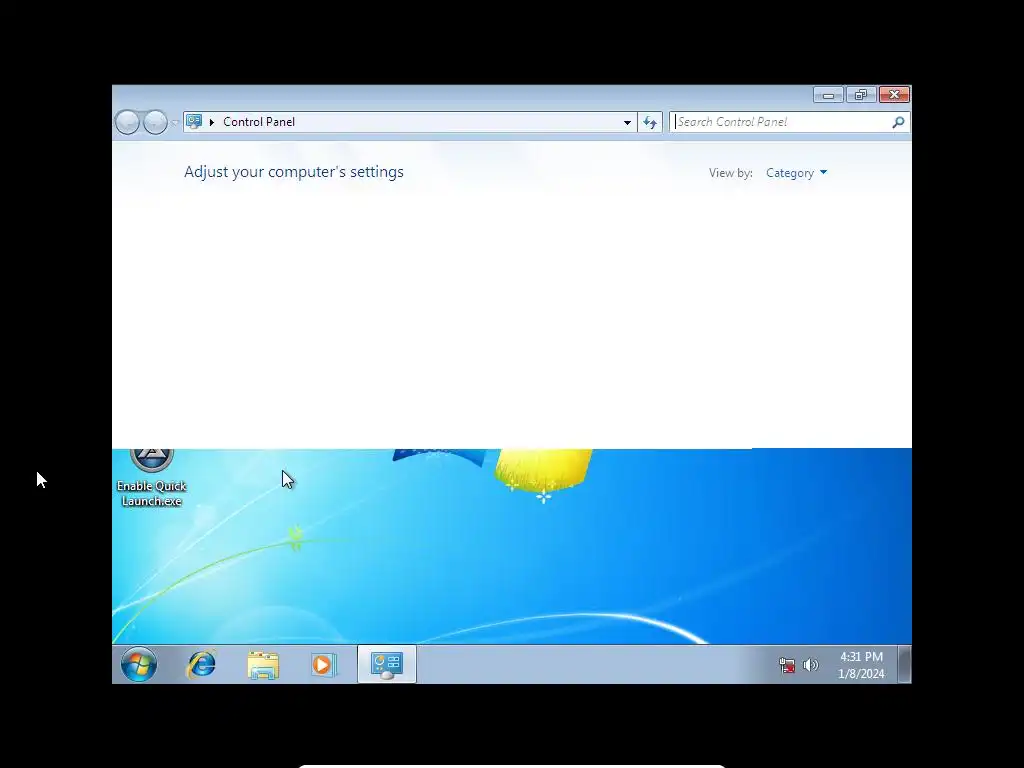Refresh the Control Panel view
1024x768 pixels.
650,122
